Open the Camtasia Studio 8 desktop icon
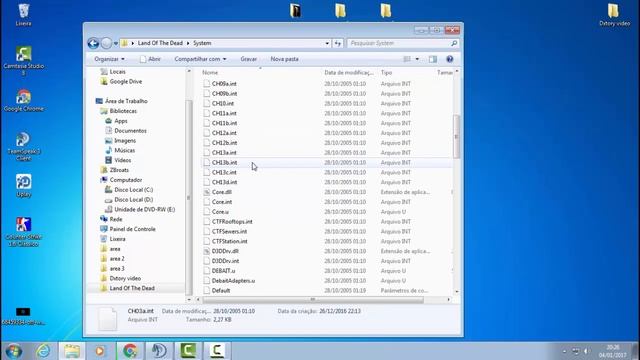This screenshot has width=640, height=360. (23, 61)
